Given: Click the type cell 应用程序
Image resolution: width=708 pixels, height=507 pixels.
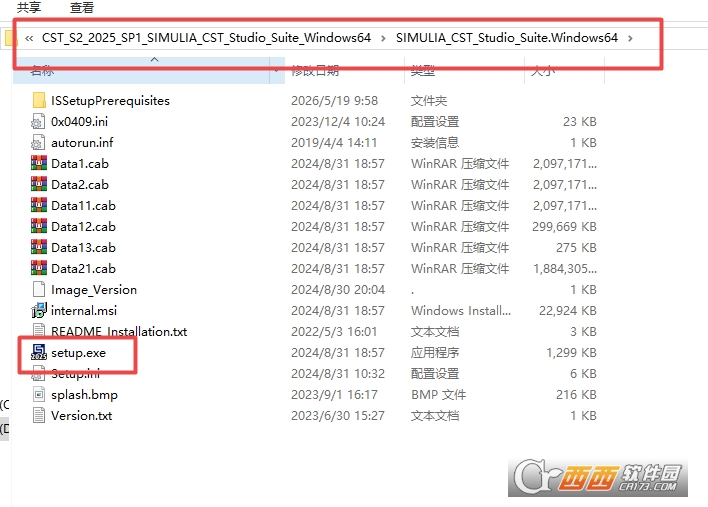Looking at the screenshot, I should pos(435,353).
